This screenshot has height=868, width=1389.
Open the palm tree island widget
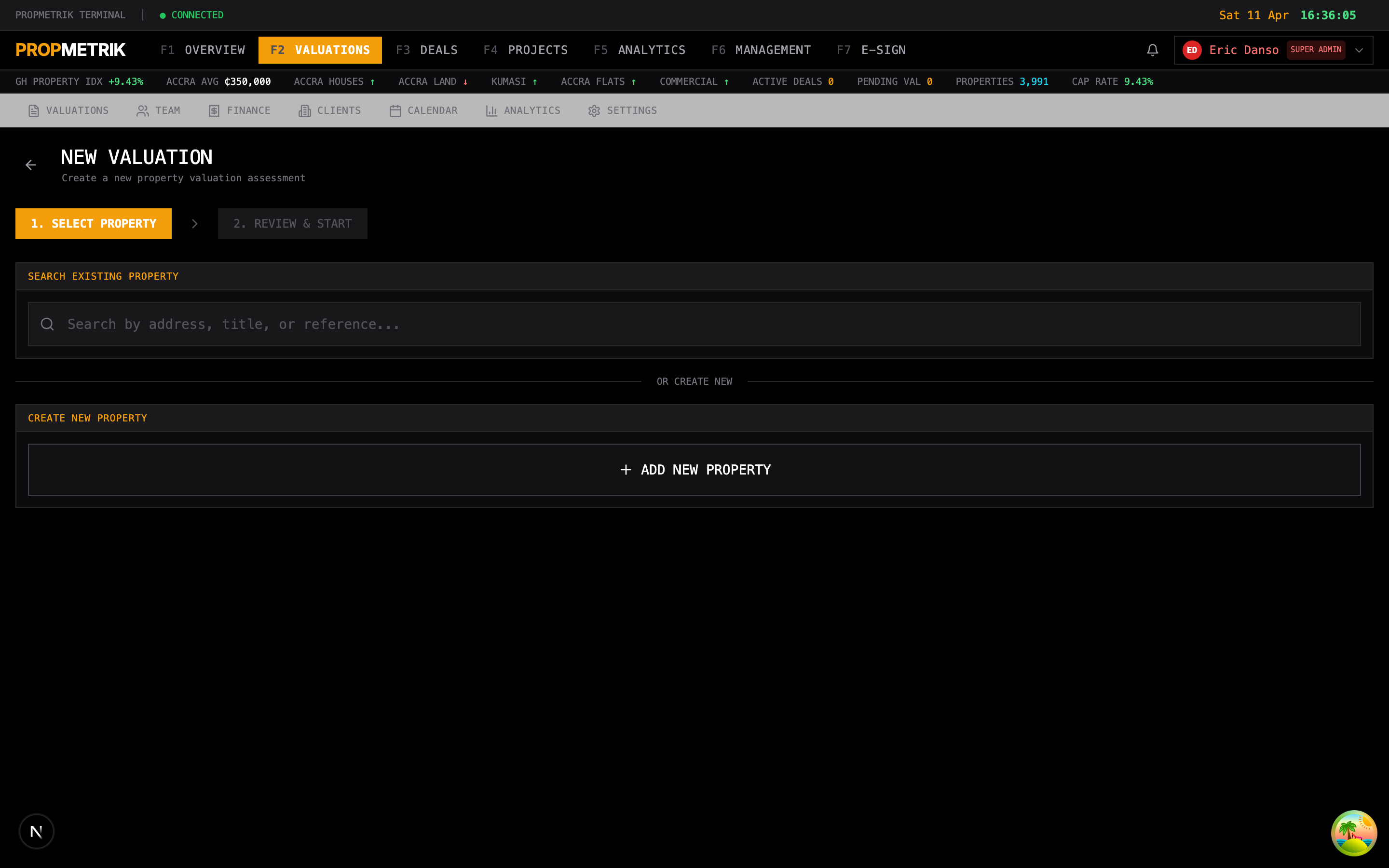pos(1354,832)
